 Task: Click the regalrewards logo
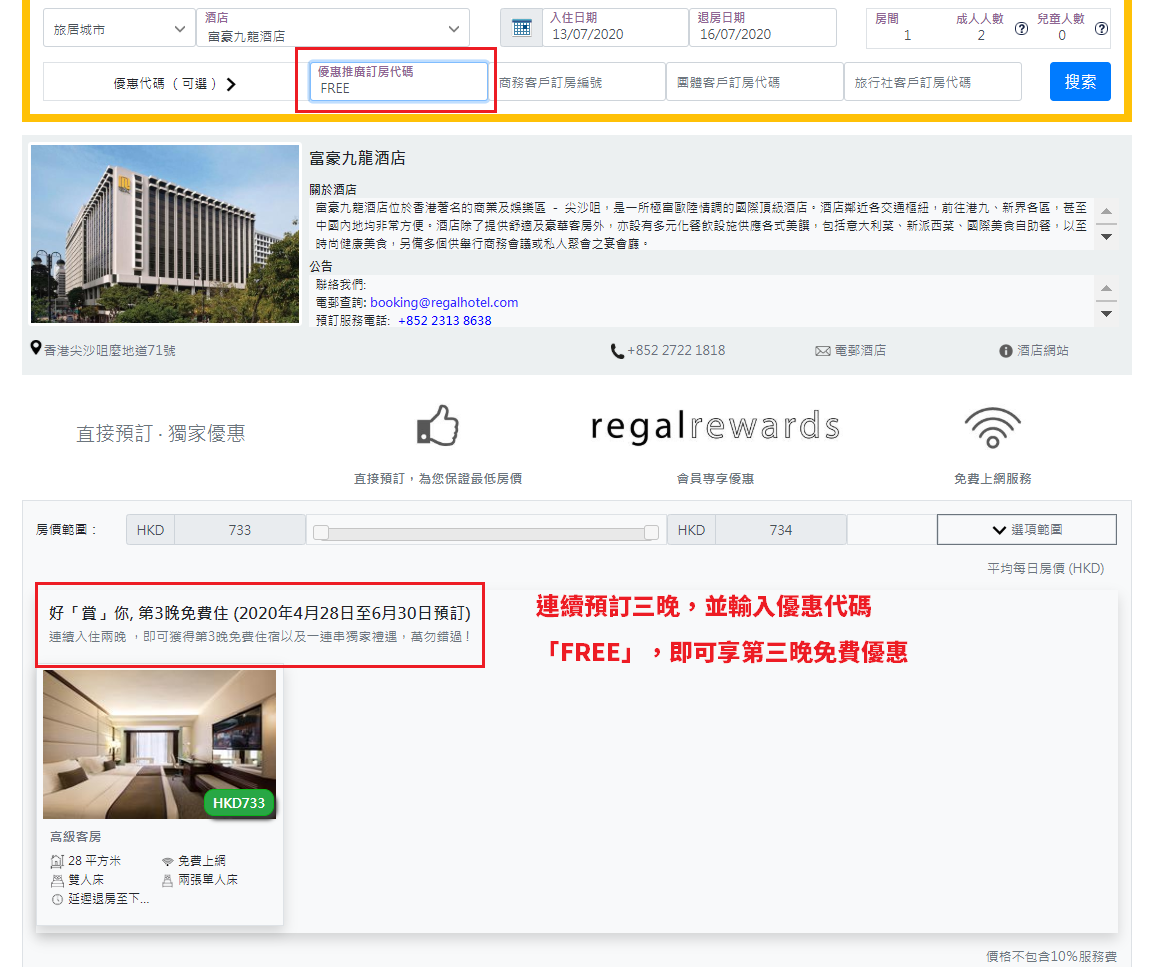pyautogui.click(x=715, y=427)
